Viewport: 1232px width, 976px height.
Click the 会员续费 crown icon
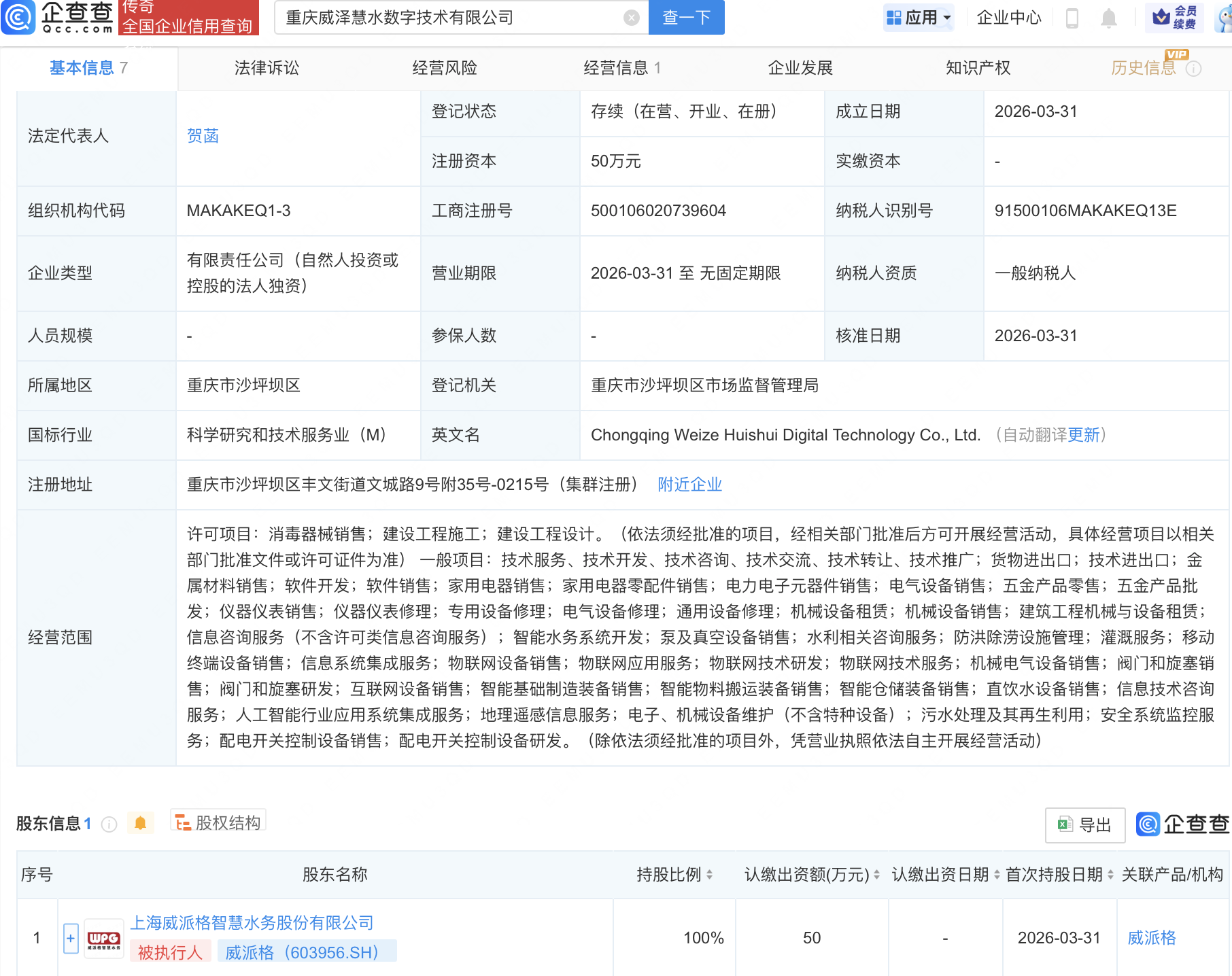[x=1161, y=18]
